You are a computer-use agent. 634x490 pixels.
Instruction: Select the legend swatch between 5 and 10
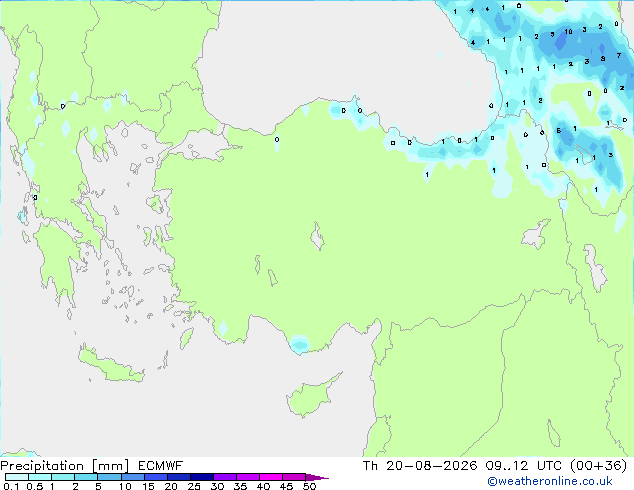[x=109, y=477]
